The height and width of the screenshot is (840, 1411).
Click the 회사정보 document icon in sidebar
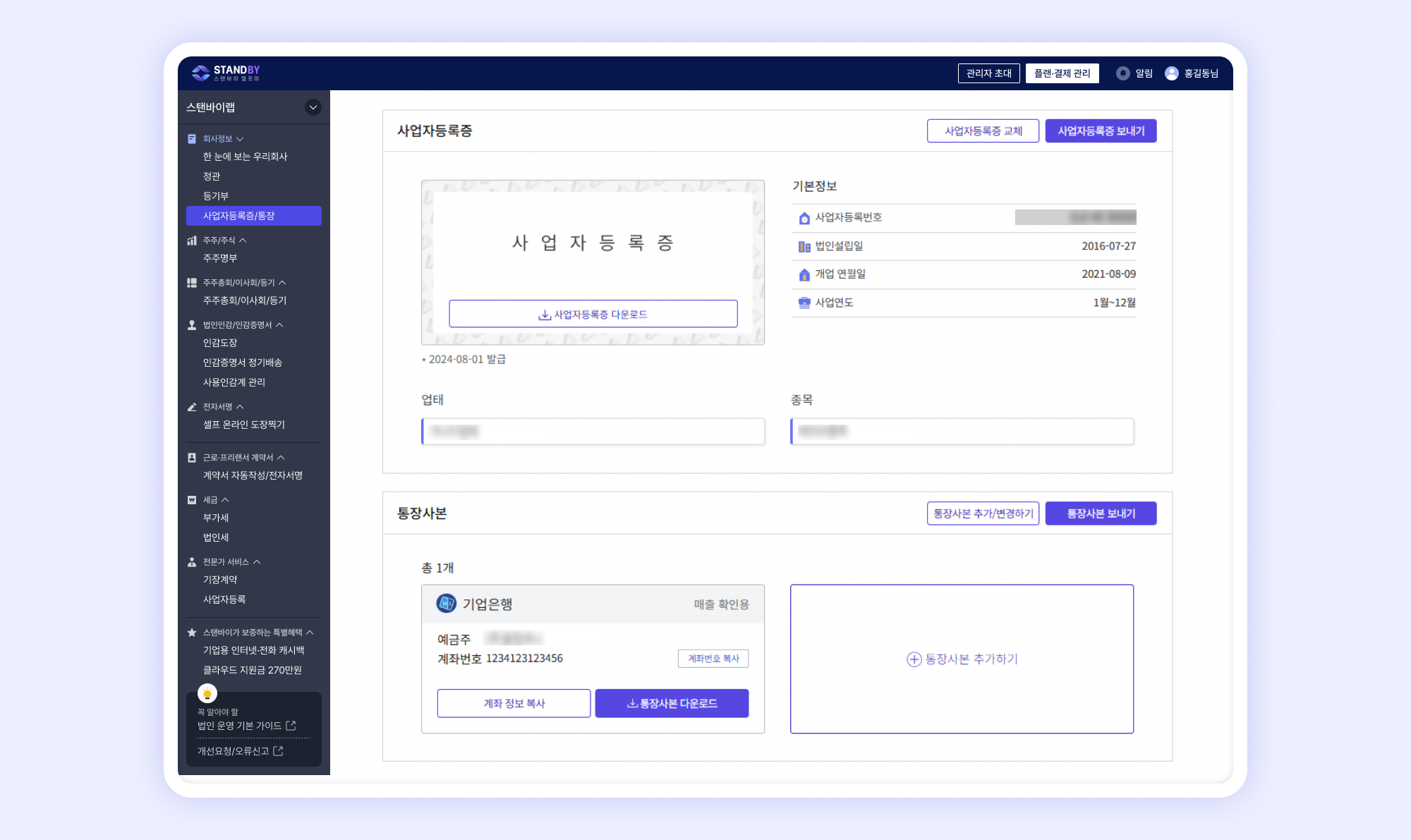192,139
